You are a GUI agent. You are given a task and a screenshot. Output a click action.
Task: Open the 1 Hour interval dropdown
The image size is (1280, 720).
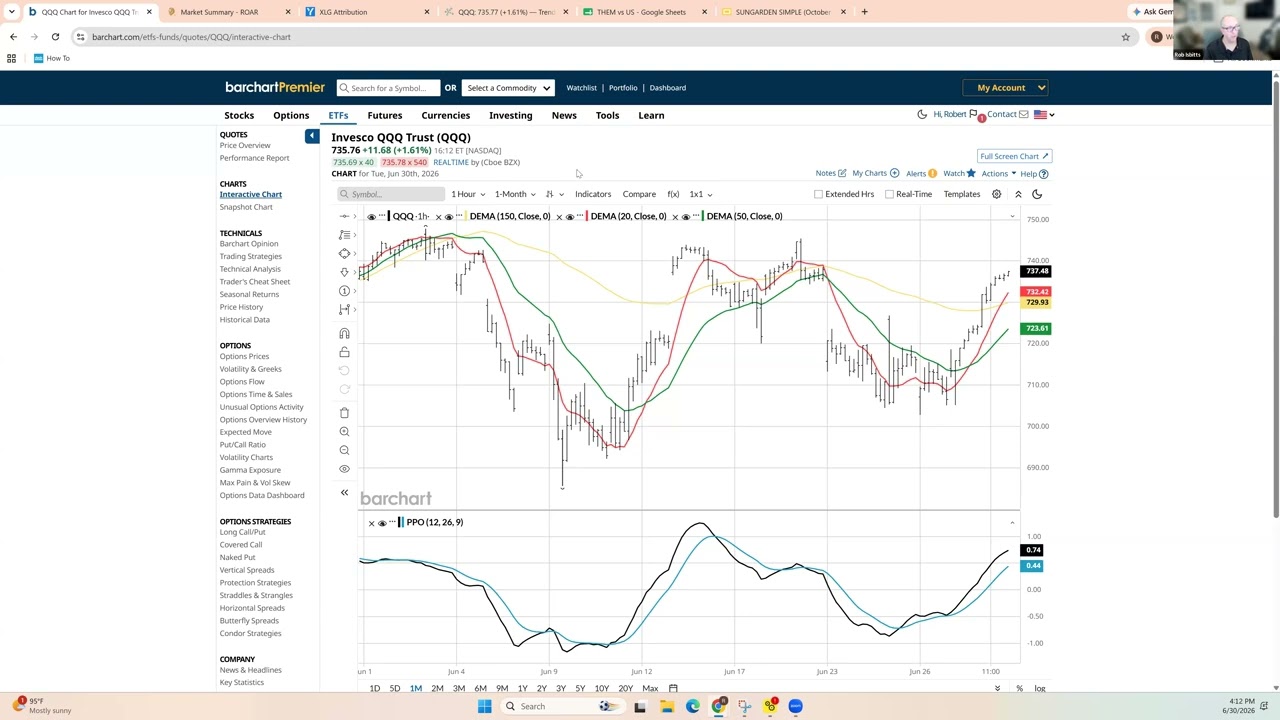coord(468,194)
